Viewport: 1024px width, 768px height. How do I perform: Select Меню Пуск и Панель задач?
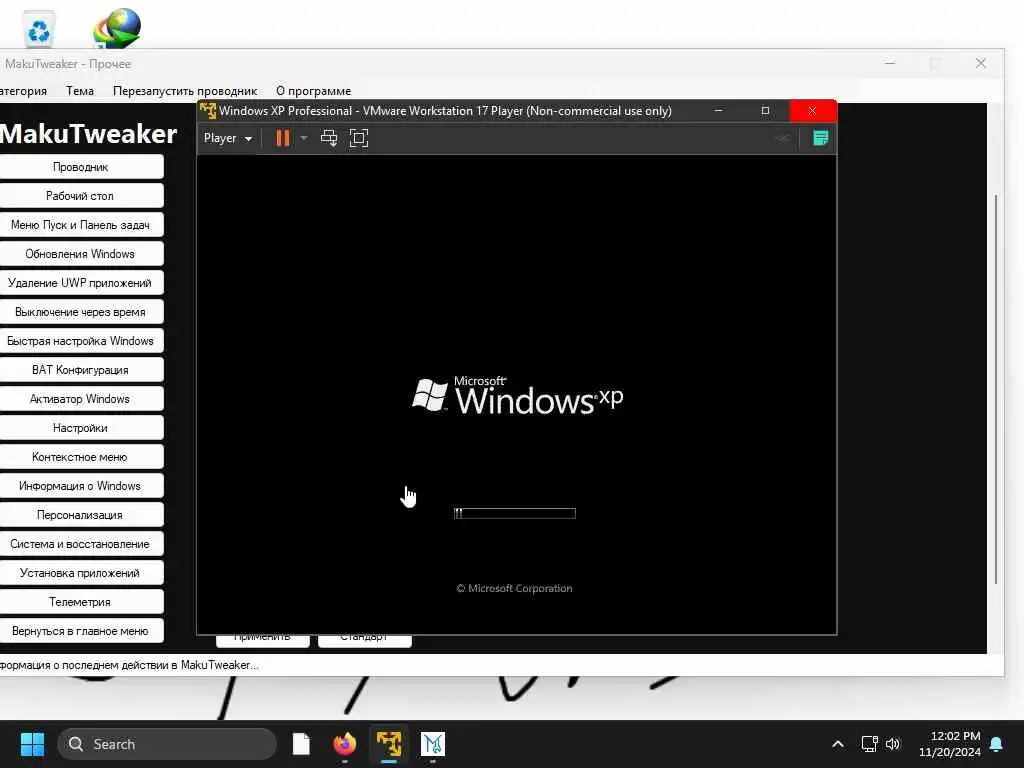point(81,225)
